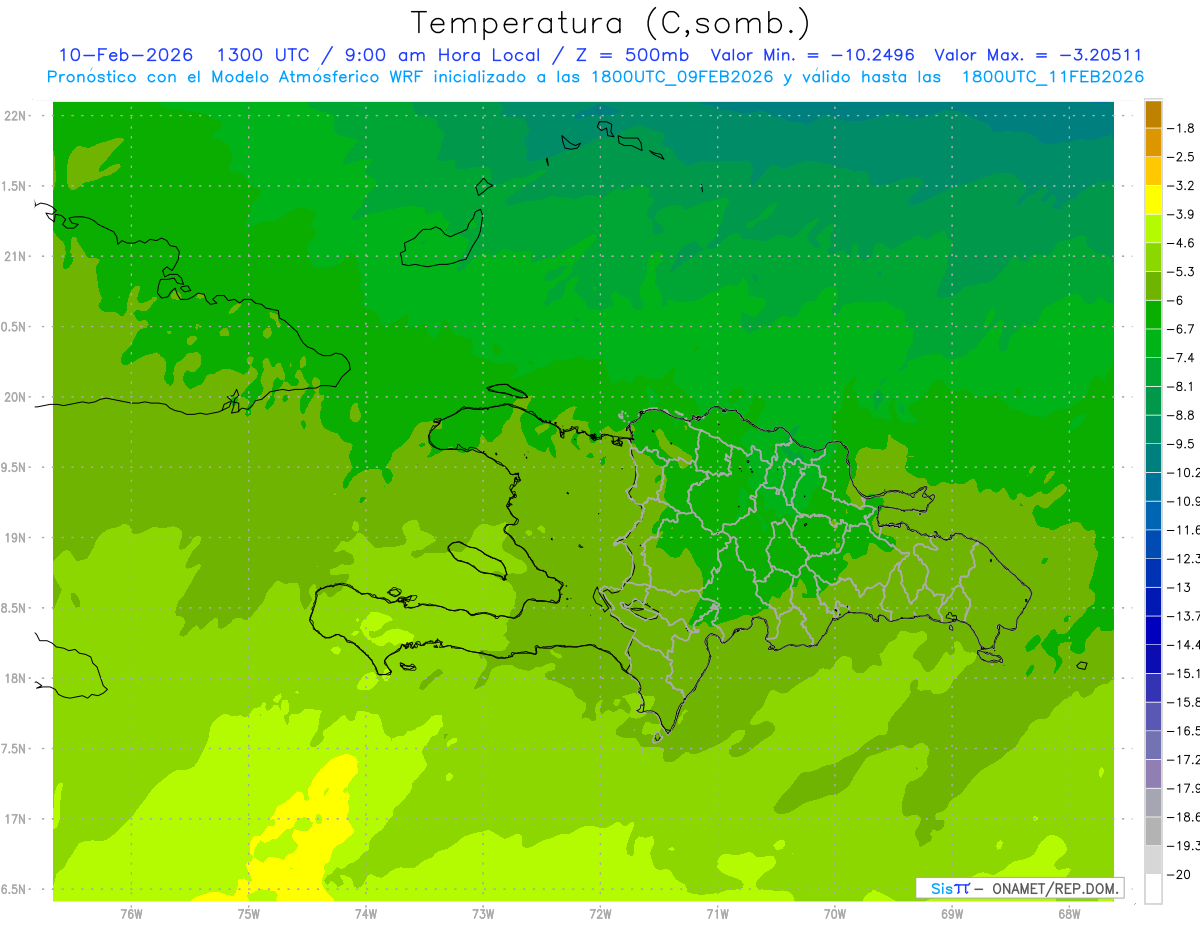The width and height of the screenshot is (1200, 927).
Task: Click the '9.5N' latitude label
Action: (x=16, y=468)
